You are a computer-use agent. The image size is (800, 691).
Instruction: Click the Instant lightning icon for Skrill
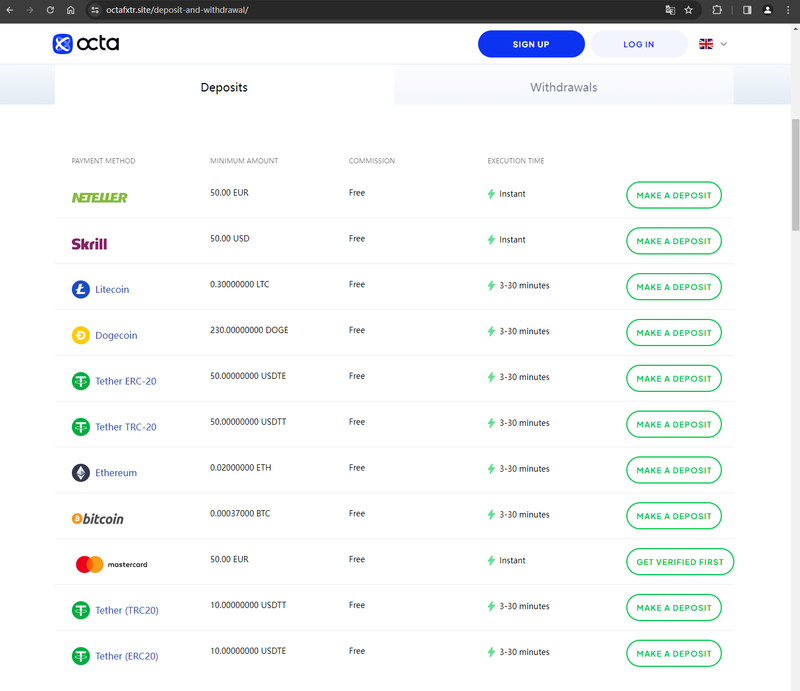point(491,239)
